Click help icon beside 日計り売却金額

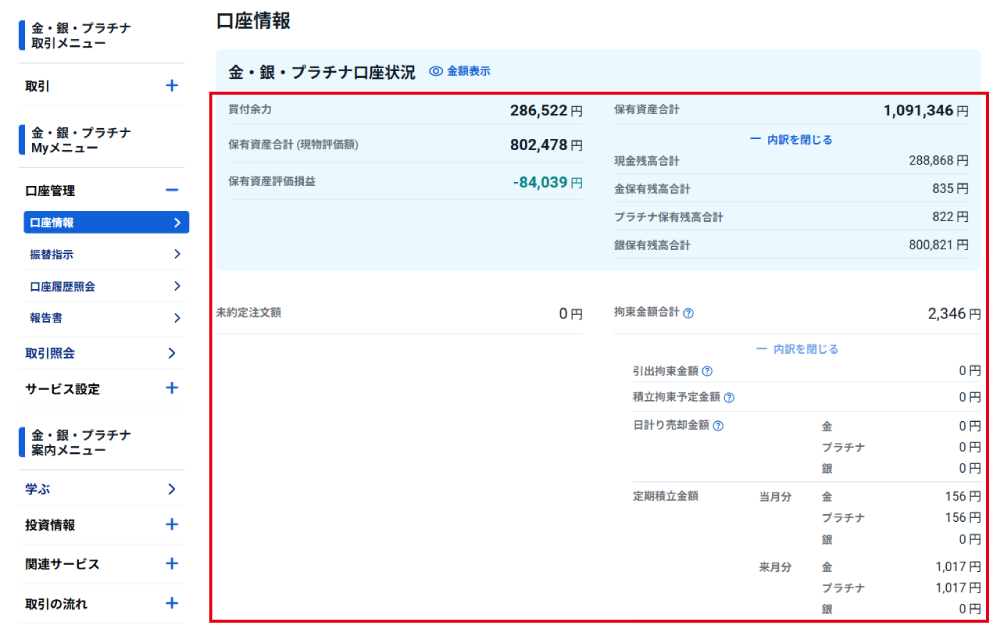click(718, 425)
